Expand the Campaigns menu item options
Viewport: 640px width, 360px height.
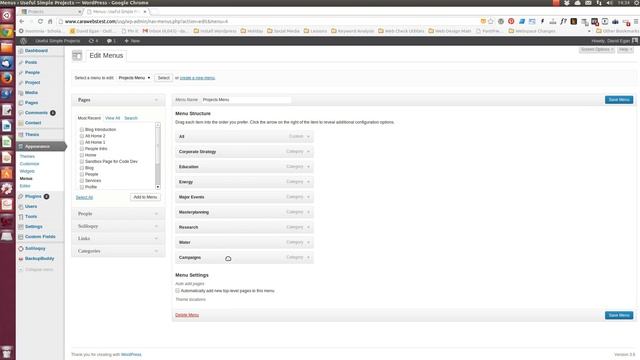pyautogui.click(x=309, y=257)
